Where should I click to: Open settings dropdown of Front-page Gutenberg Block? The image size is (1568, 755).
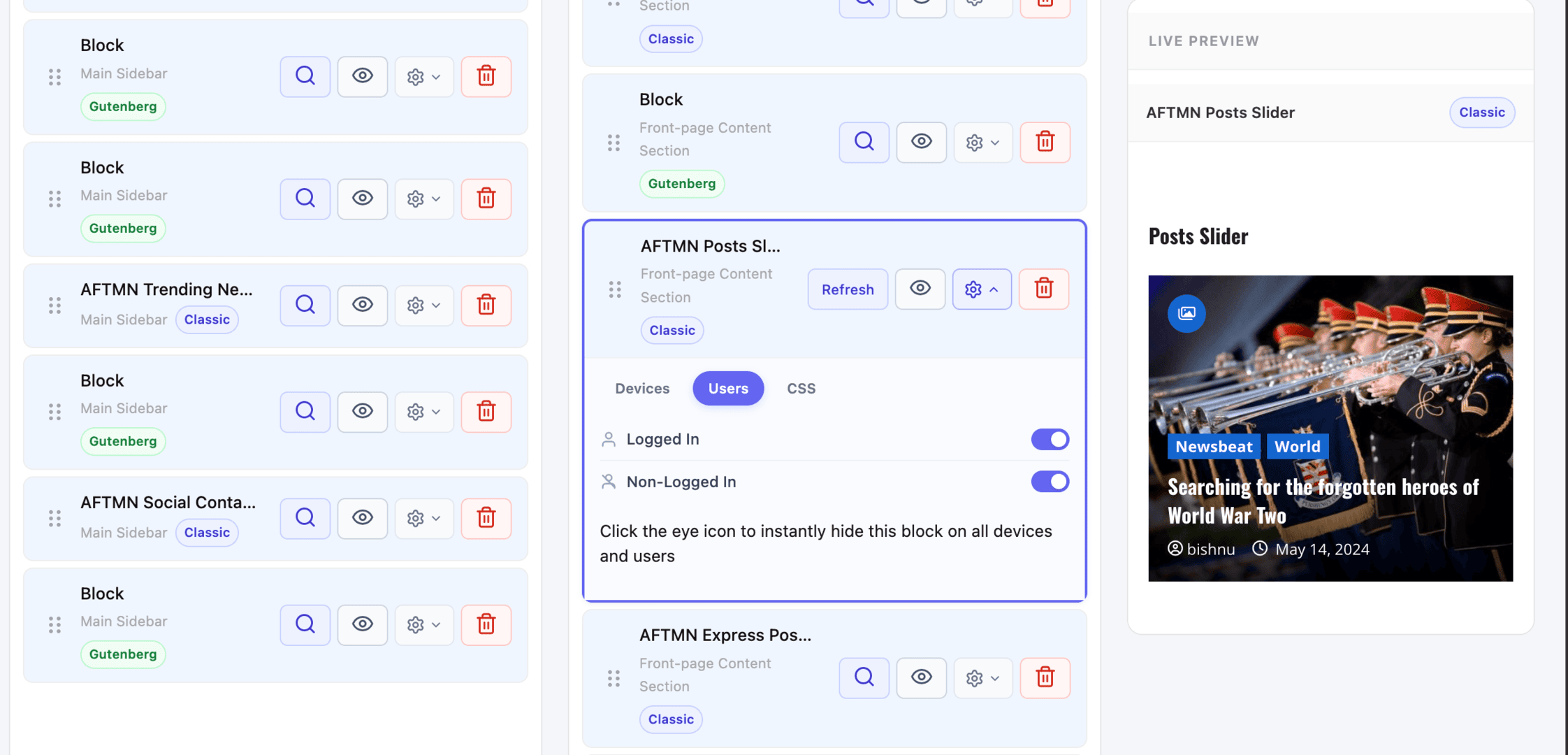[x=983, y=143]
